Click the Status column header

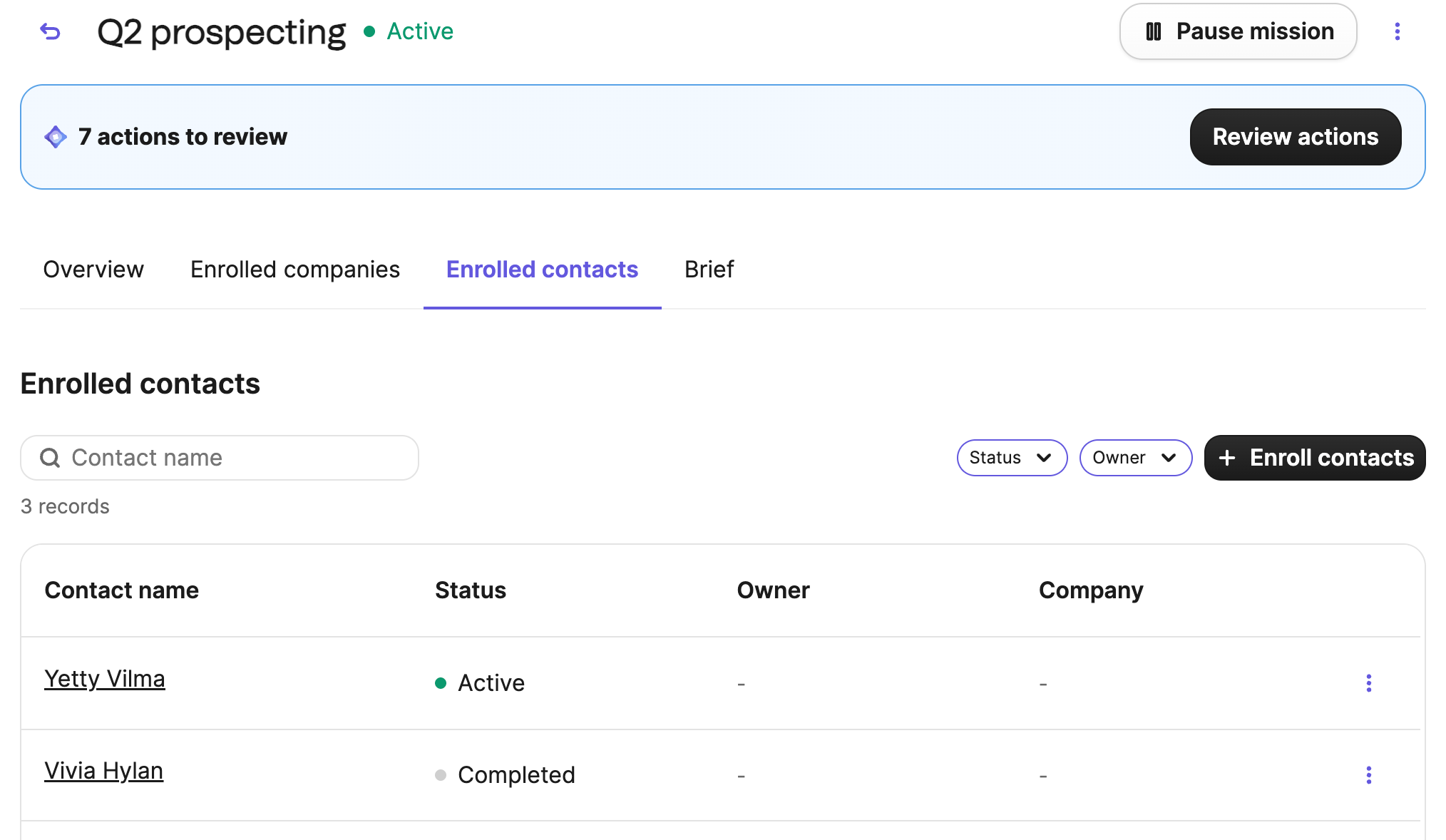[471, 590]
